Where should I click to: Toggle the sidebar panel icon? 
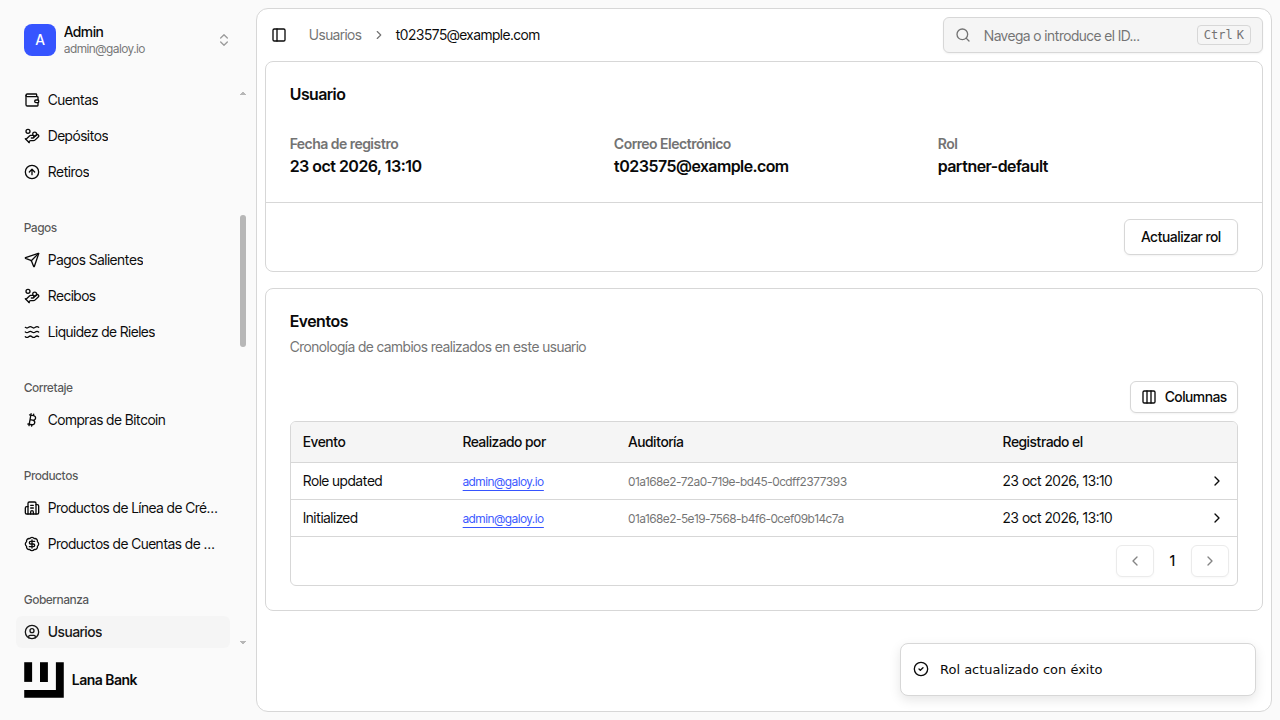(x=279, y=35)
